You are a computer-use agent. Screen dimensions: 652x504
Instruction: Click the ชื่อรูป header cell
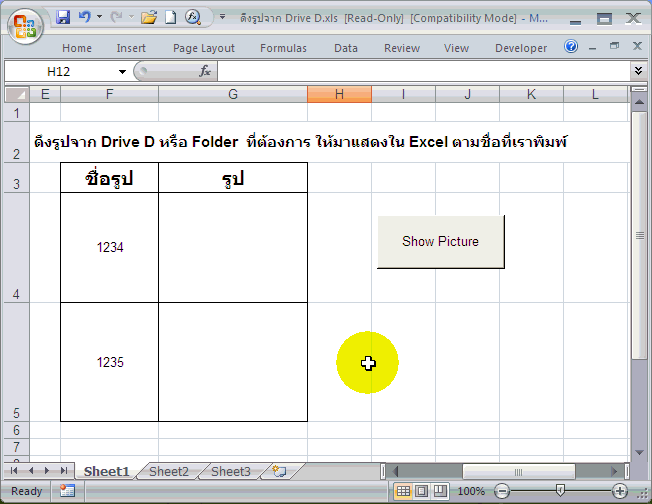pos(109,178)
